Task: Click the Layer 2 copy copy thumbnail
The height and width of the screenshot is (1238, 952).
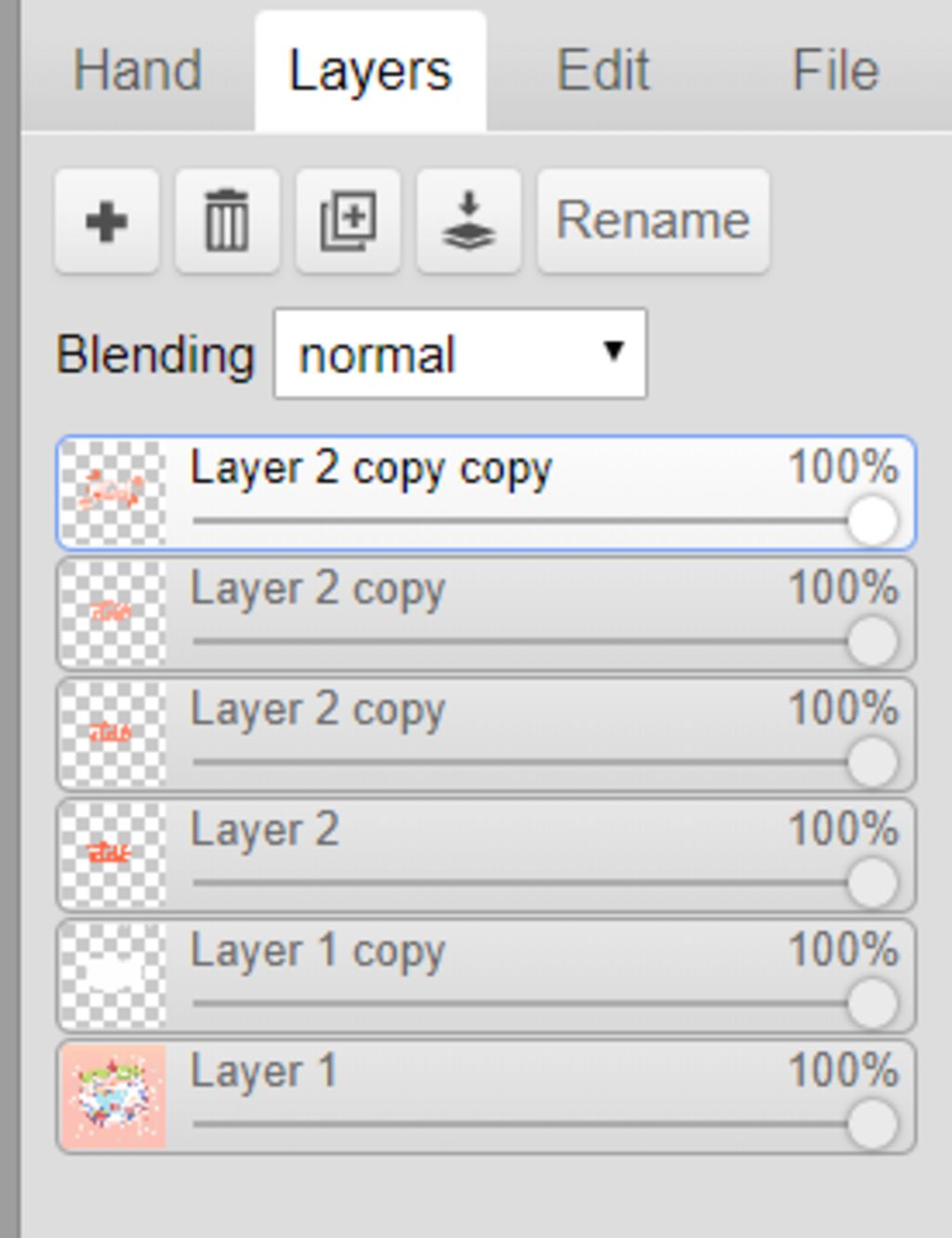Action: click(113, 493)
